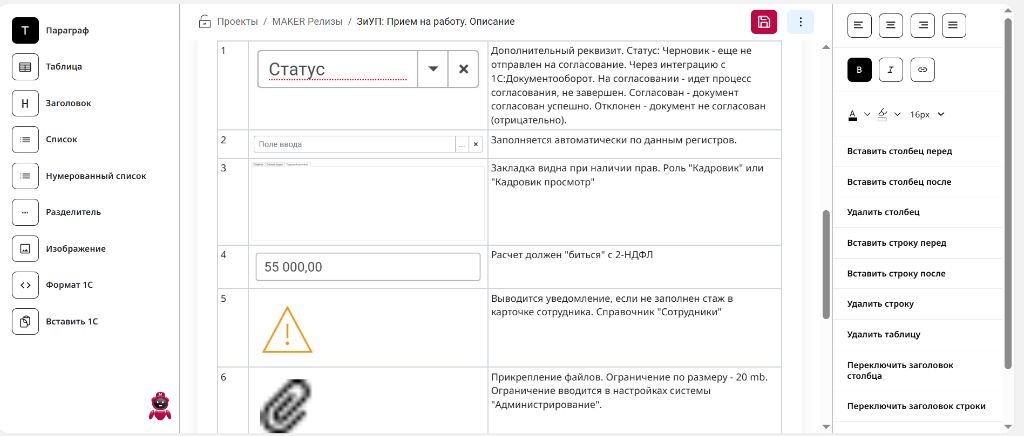This screenshot has width=1024, height=436.
Task: Select the Параграф block icon
Action: (x=25, y=30)
